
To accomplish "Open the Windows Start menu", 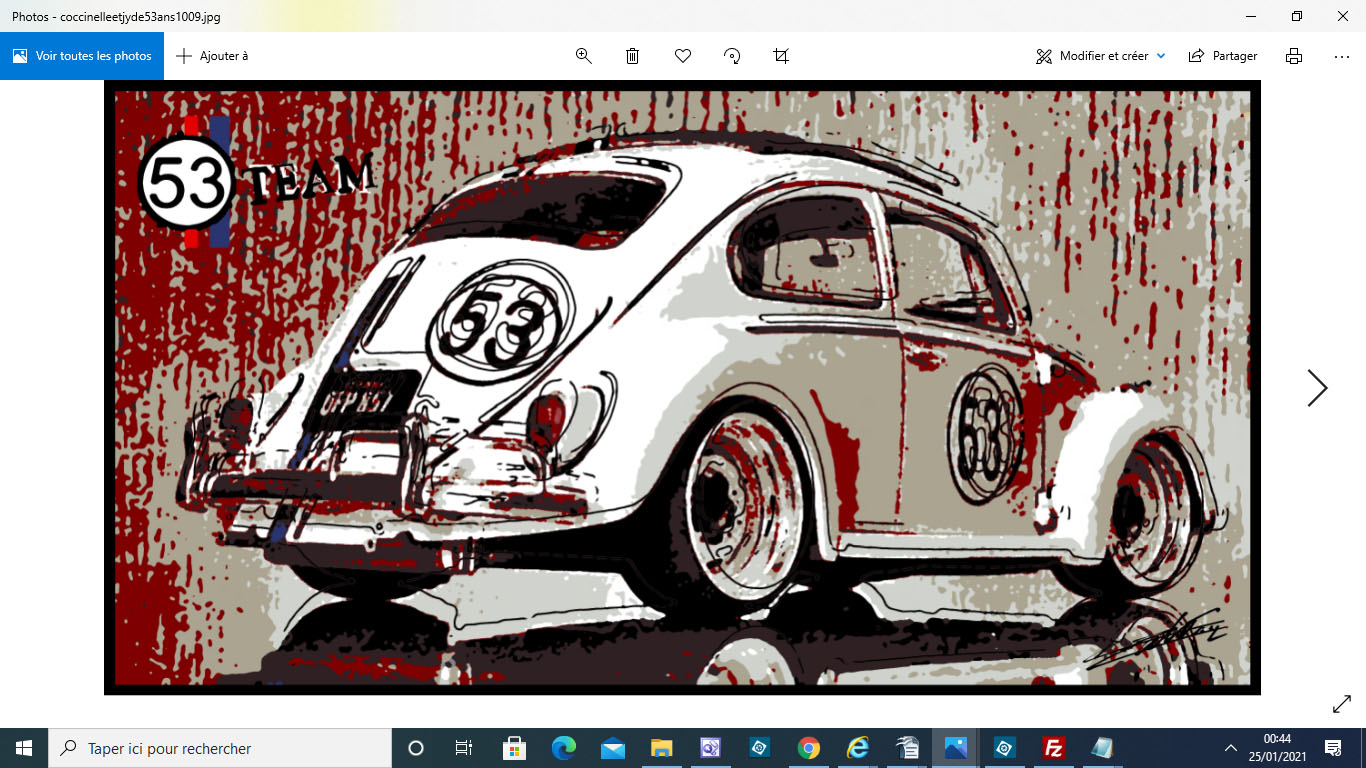I will [24, 748].
